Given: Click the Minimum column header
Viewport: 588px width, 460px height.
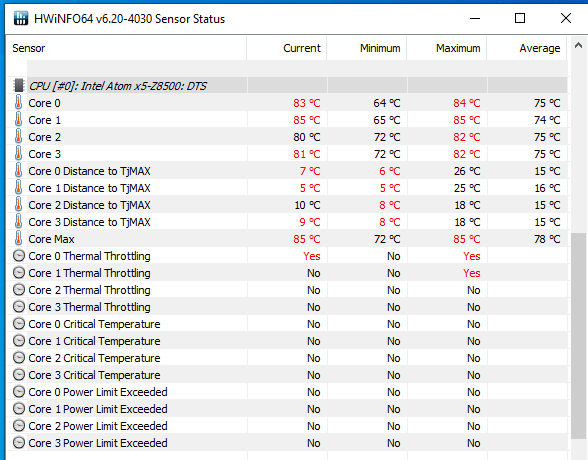Looking at the screenshot, I should click(367, 48).
